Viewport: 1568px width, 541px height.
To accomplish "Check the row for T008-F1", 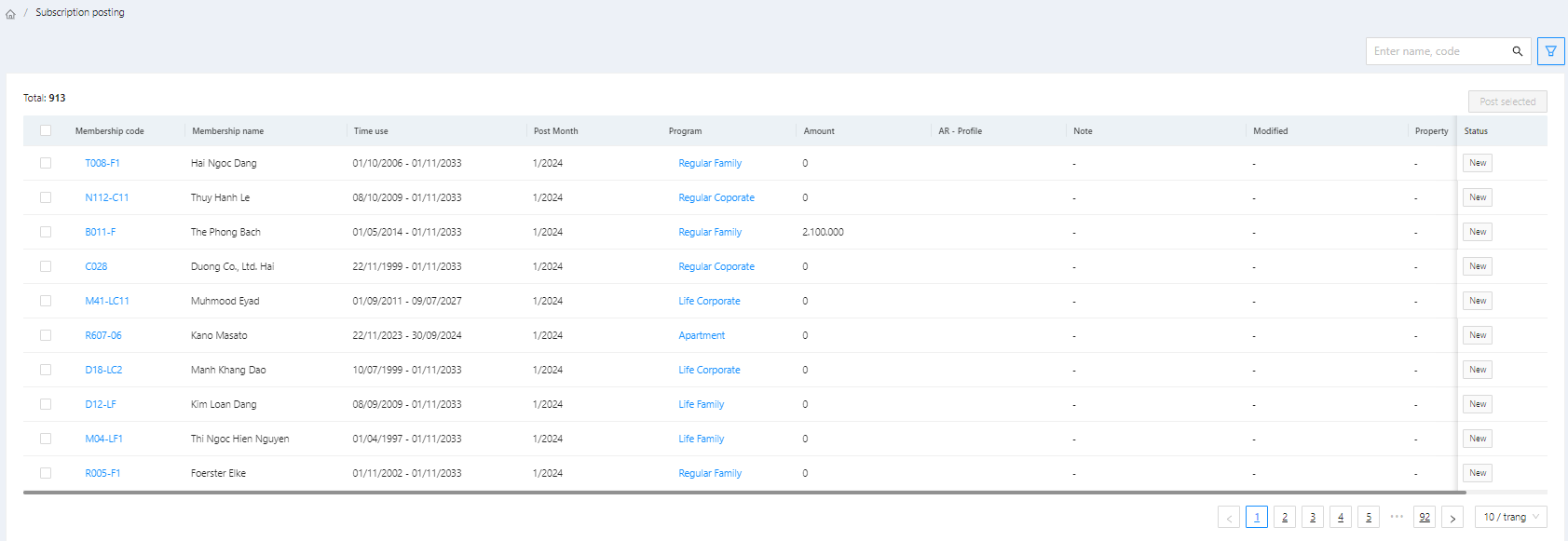I will tap(46, 163).
